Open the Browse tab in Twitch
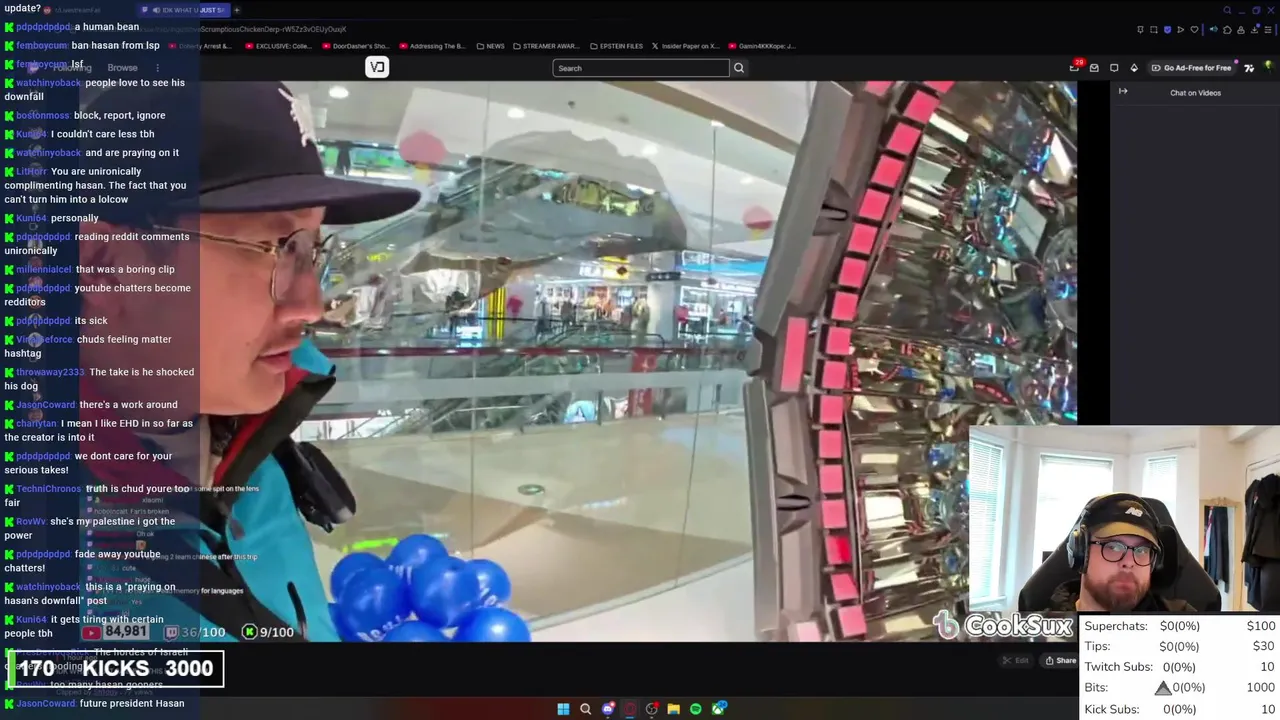This screenshot has width=1280, height=720. click(x=122, y=68)
